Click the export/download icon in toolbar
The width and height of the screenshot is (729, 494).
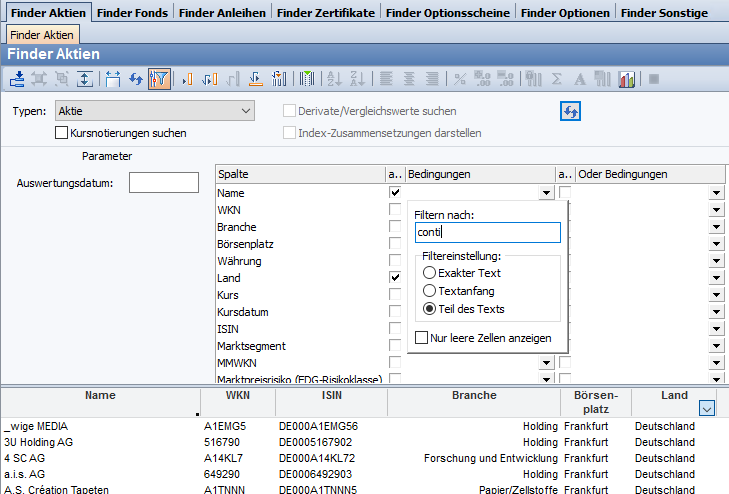18,79
